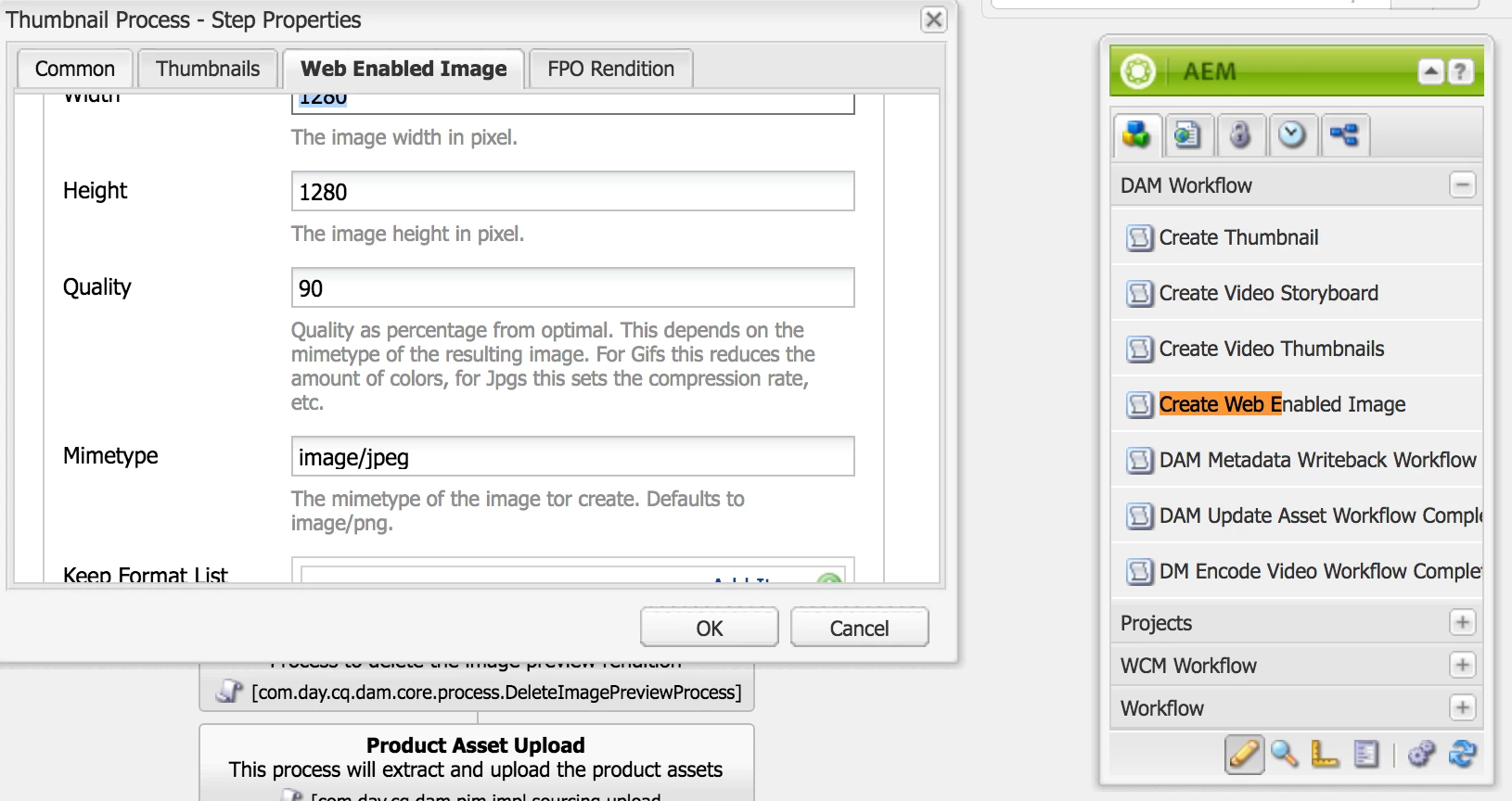Collapse the AEM sidekick with the arrow
The width and height of the screenshot is (1512, 801).
coord(1431,71)
